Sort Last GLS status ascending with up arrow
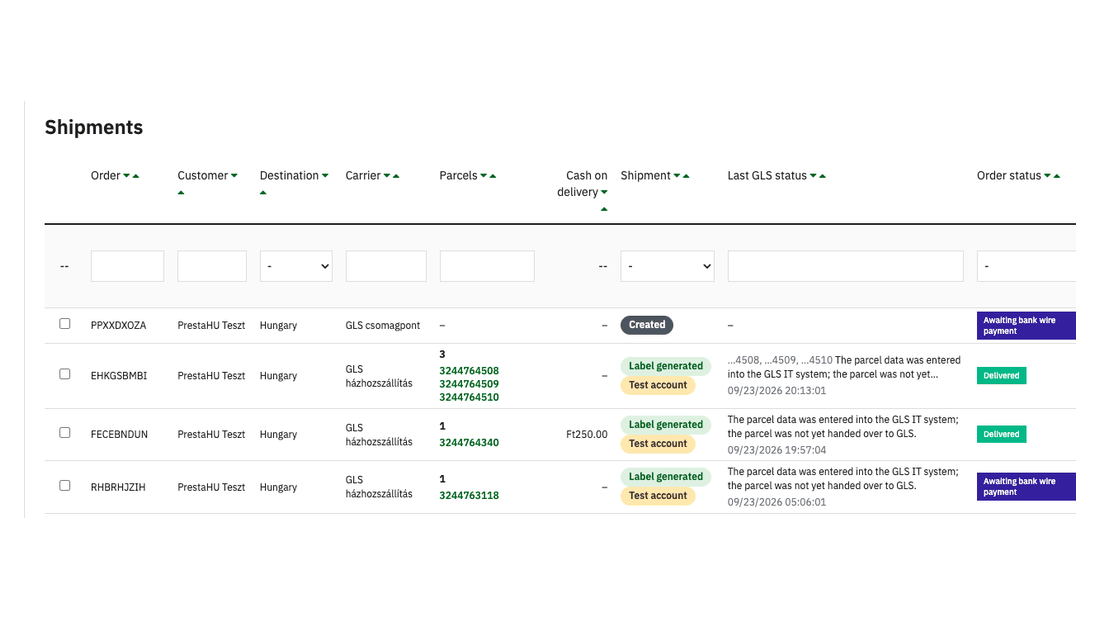This screenshot has width=1100, height=619. [822, 176]
